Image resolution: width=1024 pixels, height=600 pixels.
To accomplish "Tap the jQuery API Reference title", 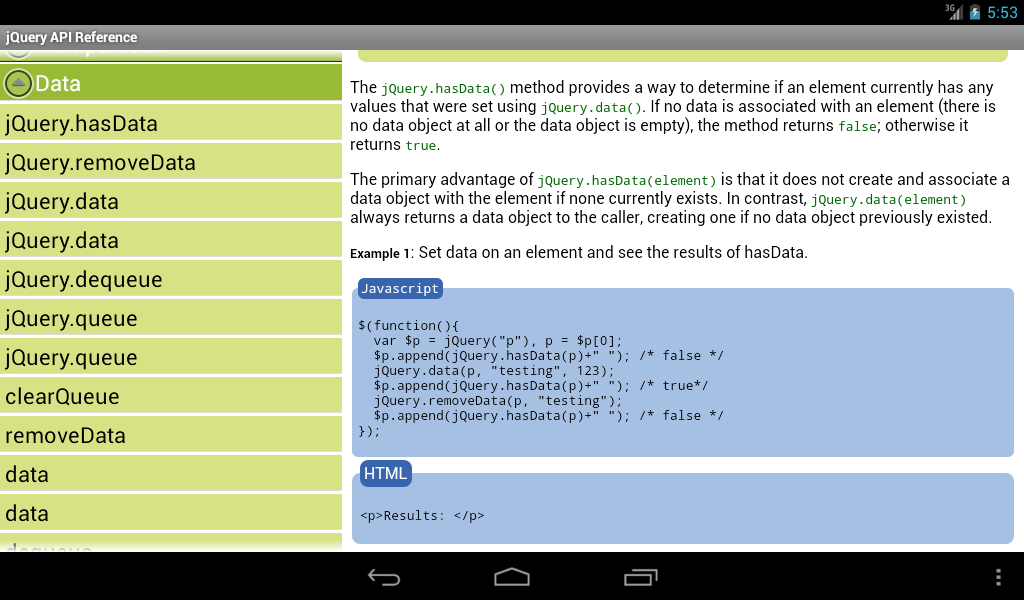I will [x=72, y=37].
